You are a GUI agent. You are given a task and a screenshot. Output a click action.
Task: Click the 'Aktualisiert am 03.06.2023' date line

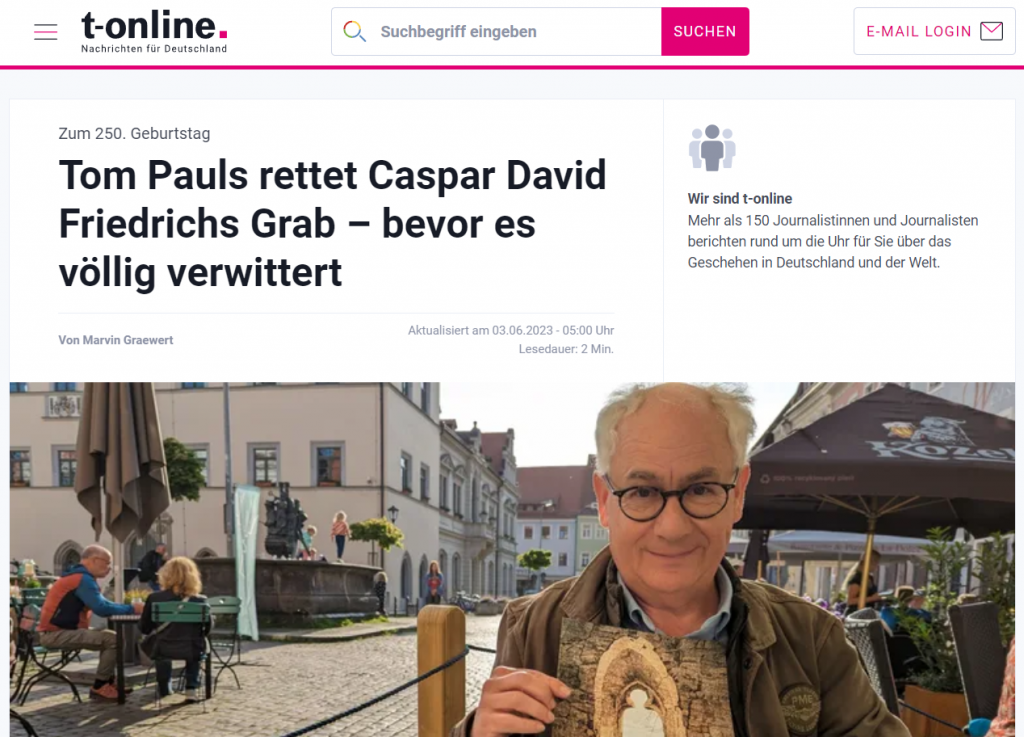point(511,330)
